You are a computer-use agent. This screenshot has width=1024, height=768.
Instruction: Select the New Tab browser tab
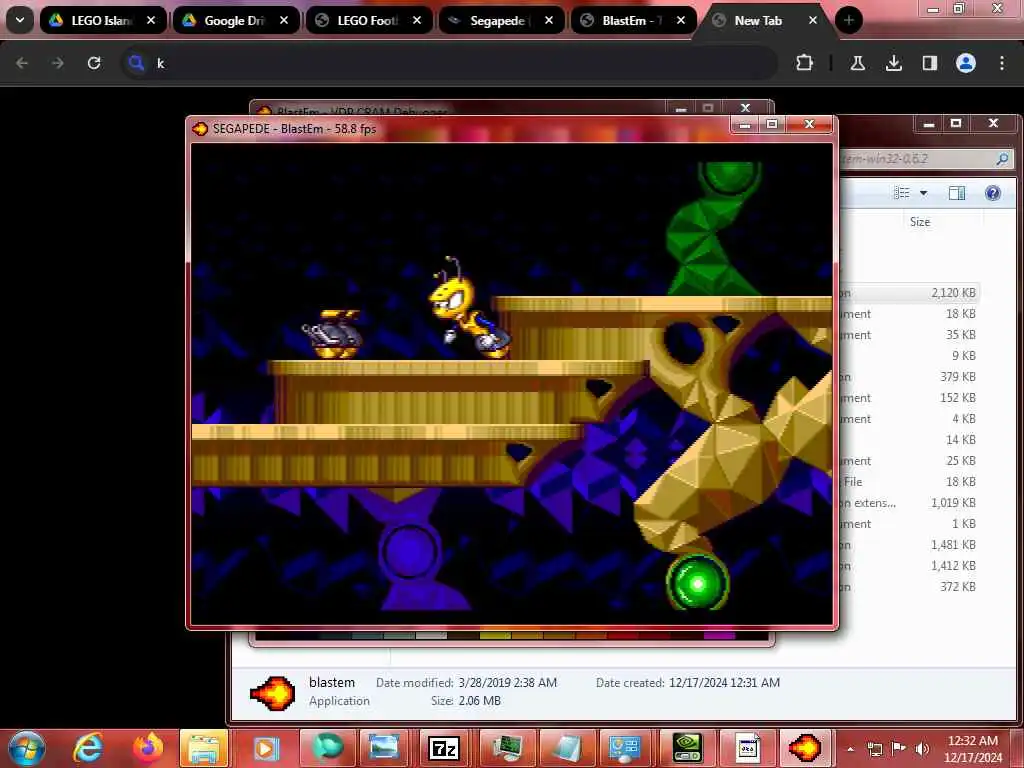click(x=765, y=20)
